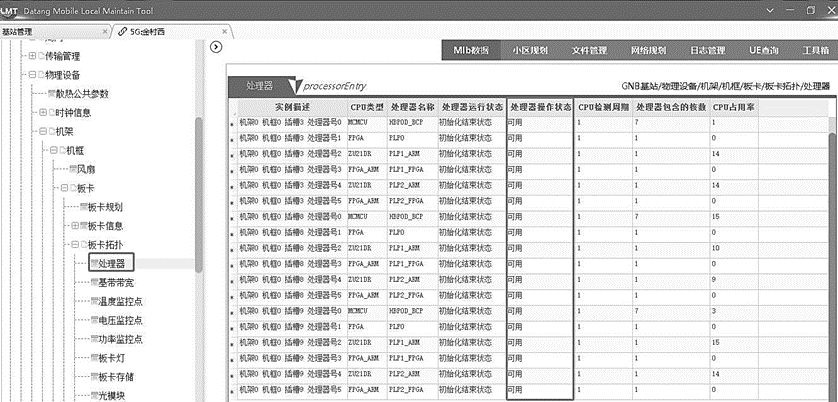Viewport: 838px width, 402px height.
Task: Click the table icon beside 风扇
Action: pyautogui.click(x=73, y=169)
